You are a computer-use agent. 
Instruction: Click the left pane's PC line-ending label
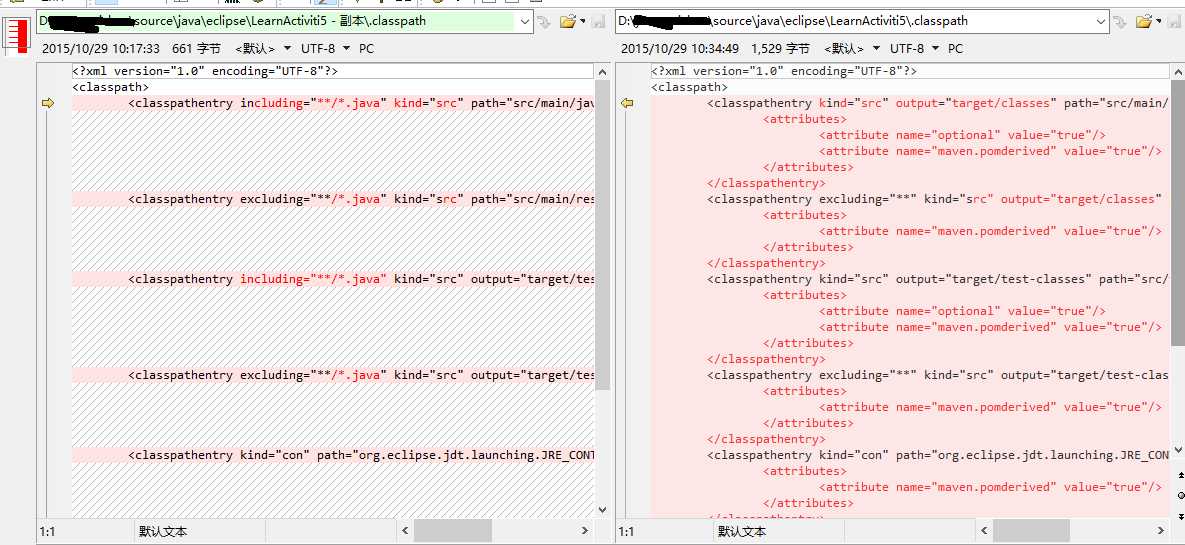tap(367, 48)
